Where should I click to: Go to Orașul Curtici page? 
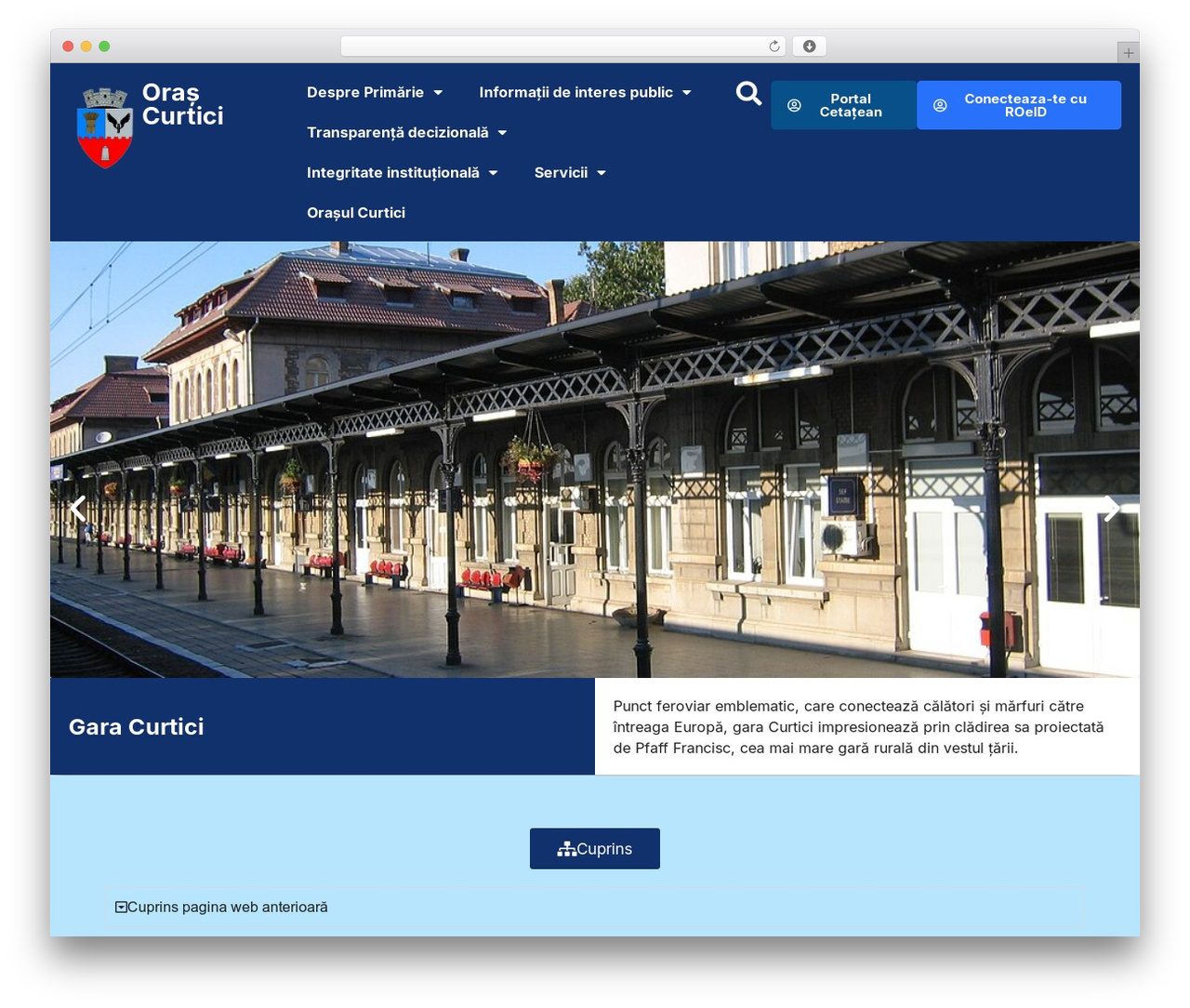pos(356,213)
